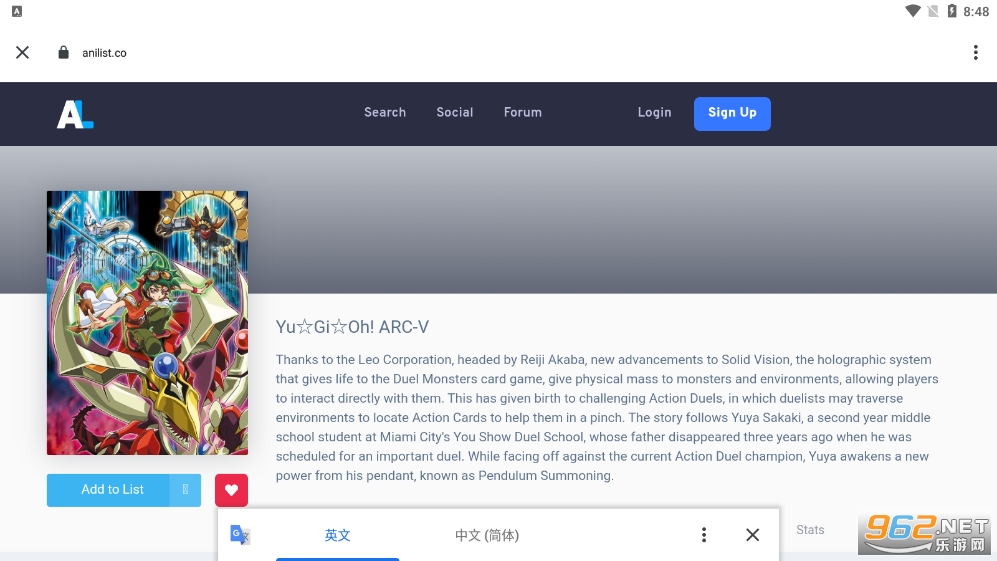The height and width of the screenshot is (561, 997).
Task: Select the 英文 tab in translate bar
Action: [338, 536]
